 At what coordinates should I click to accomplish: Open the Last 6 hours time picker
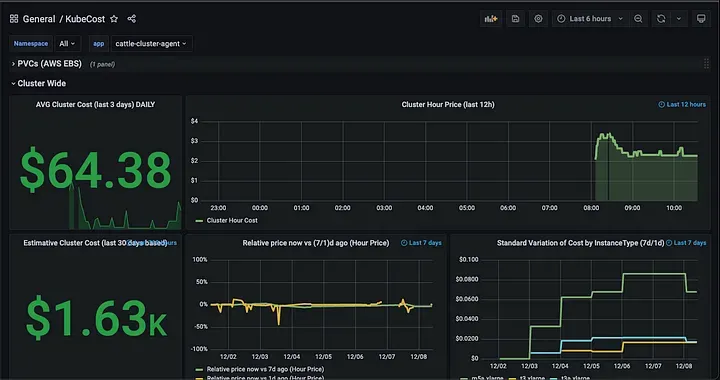pyautogui.click(x=590, y=19)
